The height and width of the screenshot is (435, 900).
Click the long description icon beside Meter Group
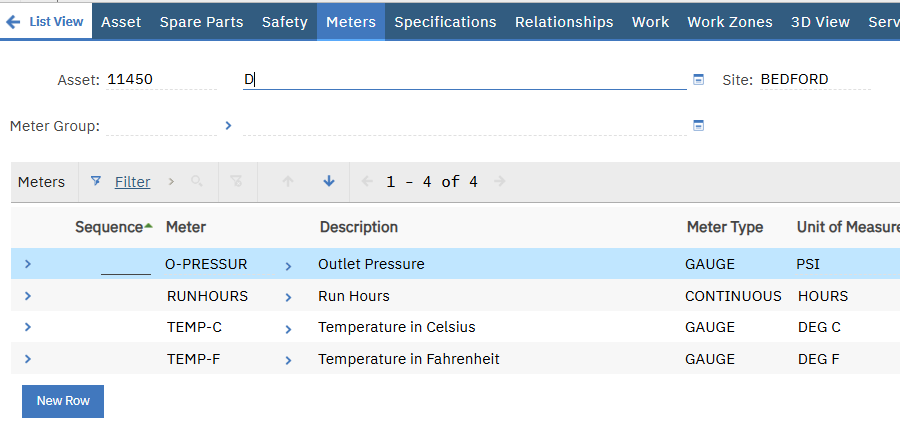(699, 126)
